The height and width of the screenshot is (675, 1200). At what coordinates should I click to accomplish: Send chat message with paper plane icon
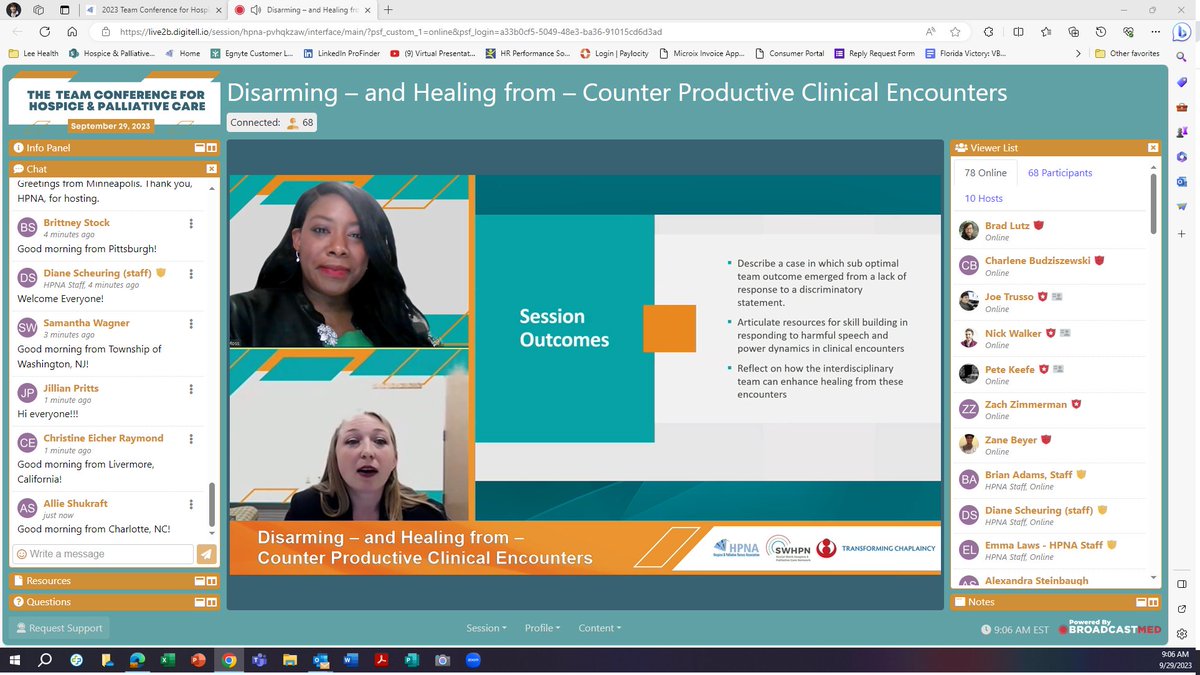pyautogui.click(x=207, y=553)
